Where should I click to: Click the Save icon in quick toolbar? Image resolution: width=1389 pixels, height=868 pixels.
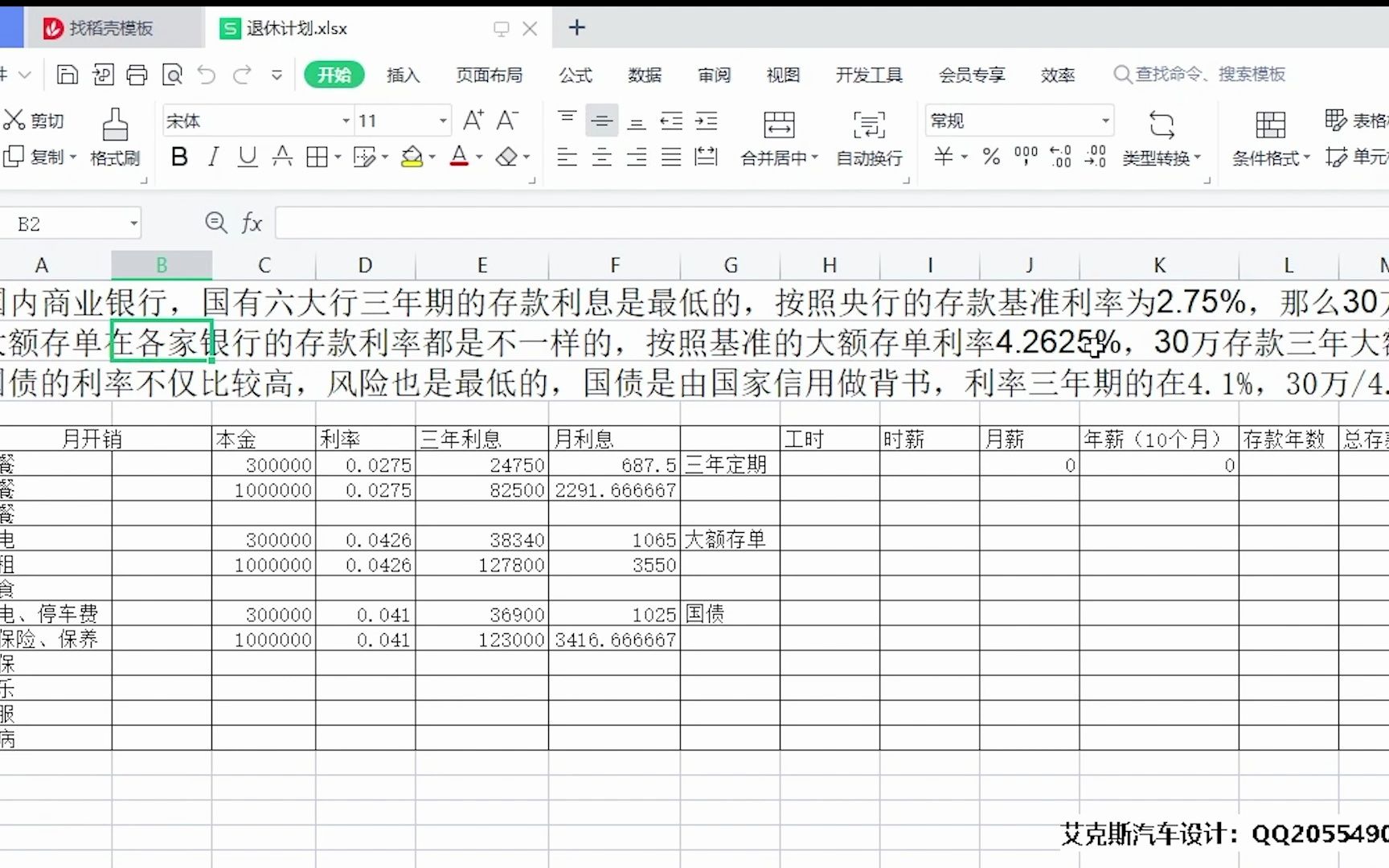click(68, 75)
